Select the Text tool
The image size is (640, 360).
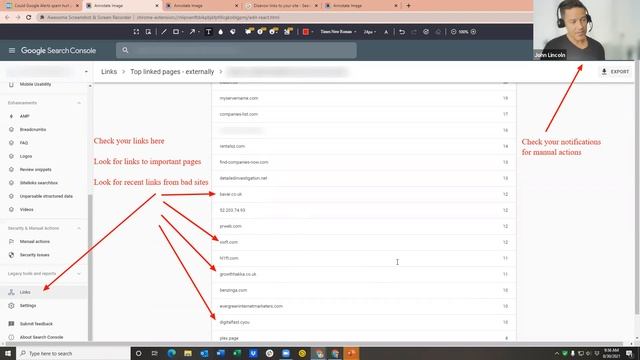click(209, 32)
